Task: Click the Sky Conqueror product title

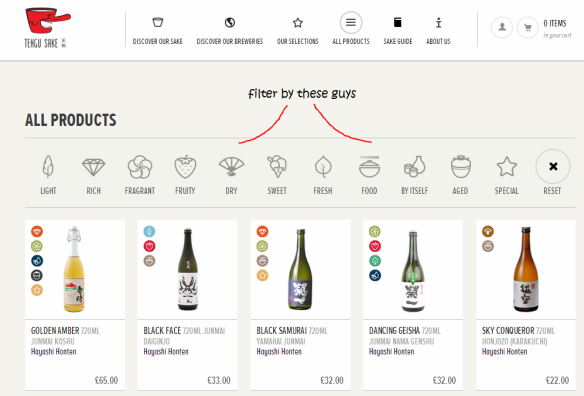Action: tap(508, 330)
